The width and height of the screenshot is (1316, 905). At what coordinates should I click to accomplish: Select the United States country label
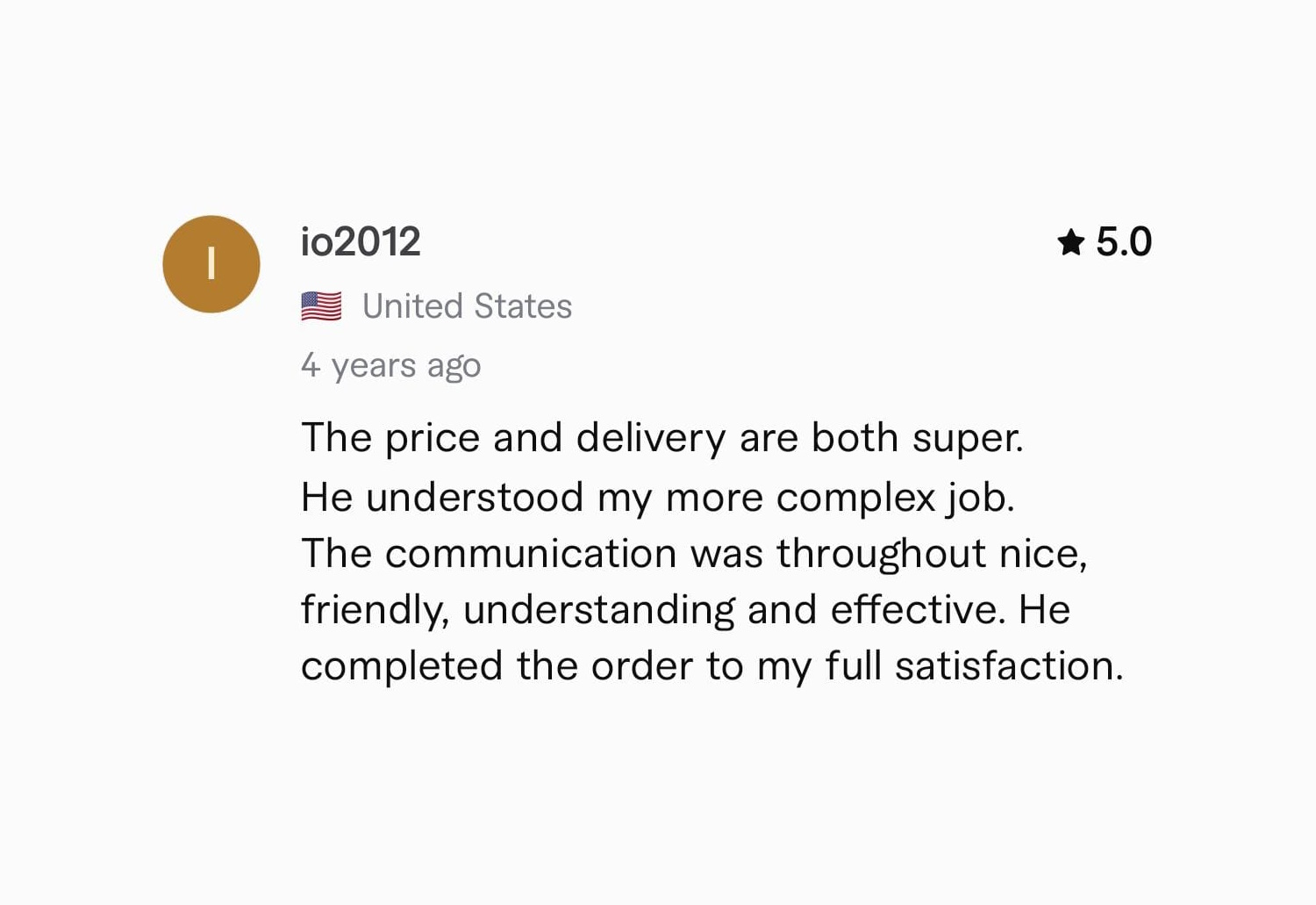[x=467, y=306]
